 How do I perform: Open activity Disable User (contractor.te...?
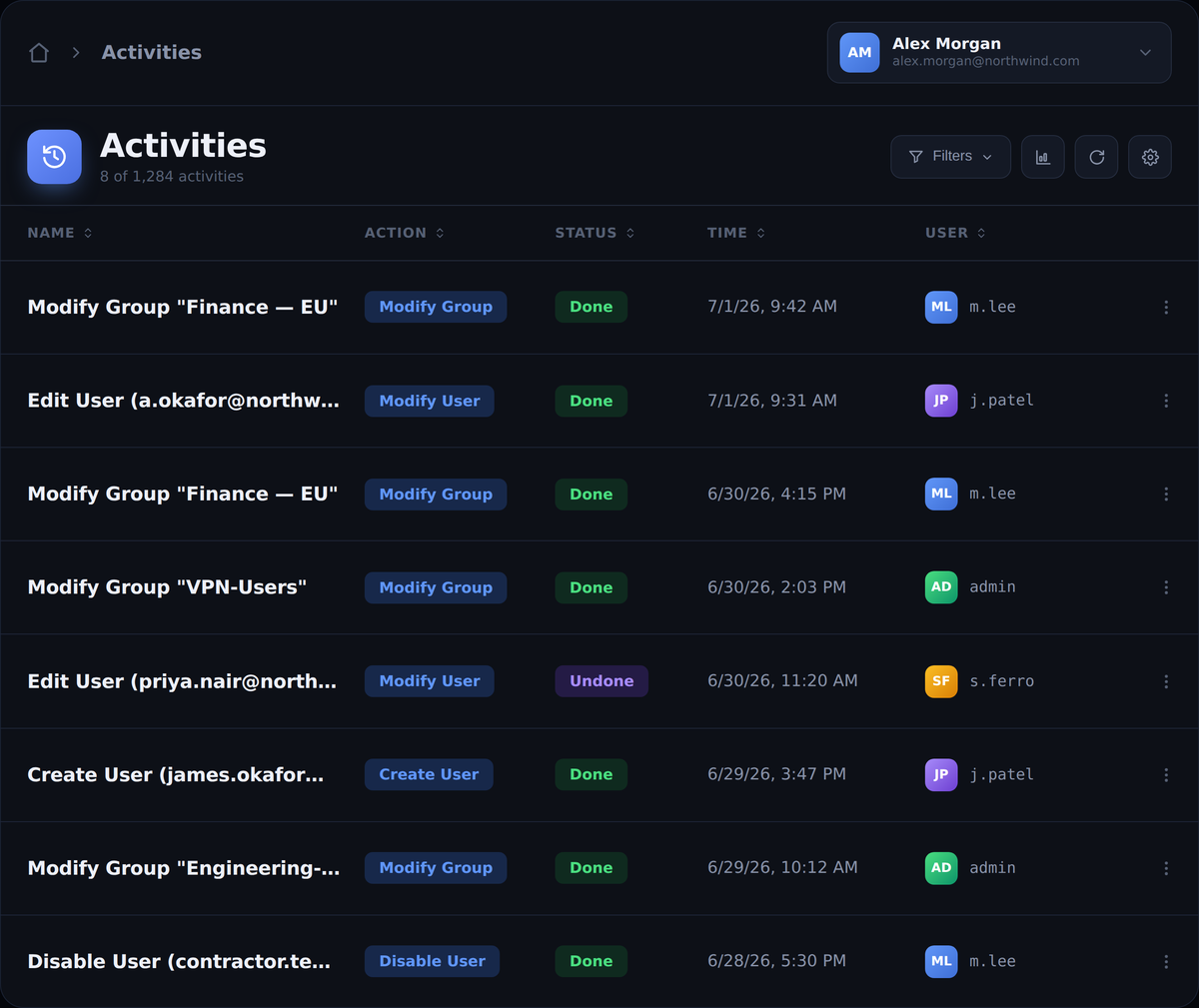click(x=179, y=961)
